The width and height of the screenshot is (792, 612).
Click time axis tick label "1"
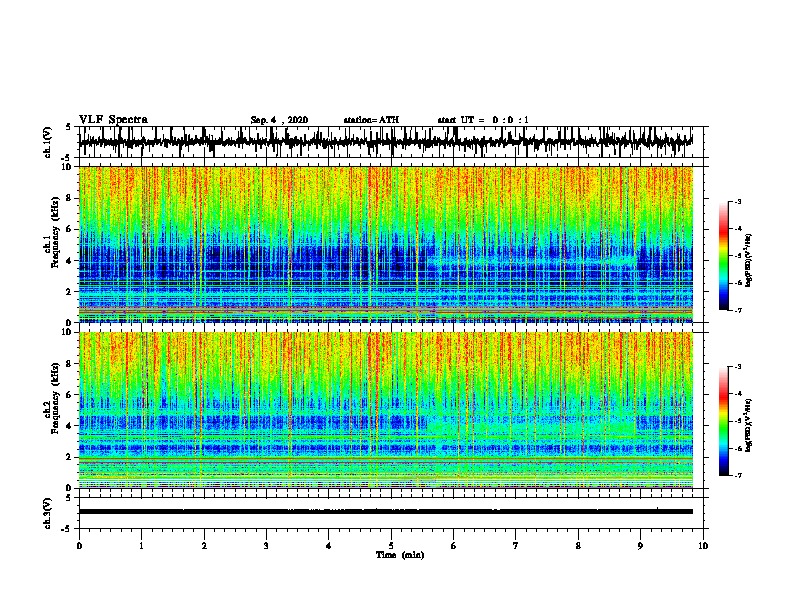click(x=141, y=546)
